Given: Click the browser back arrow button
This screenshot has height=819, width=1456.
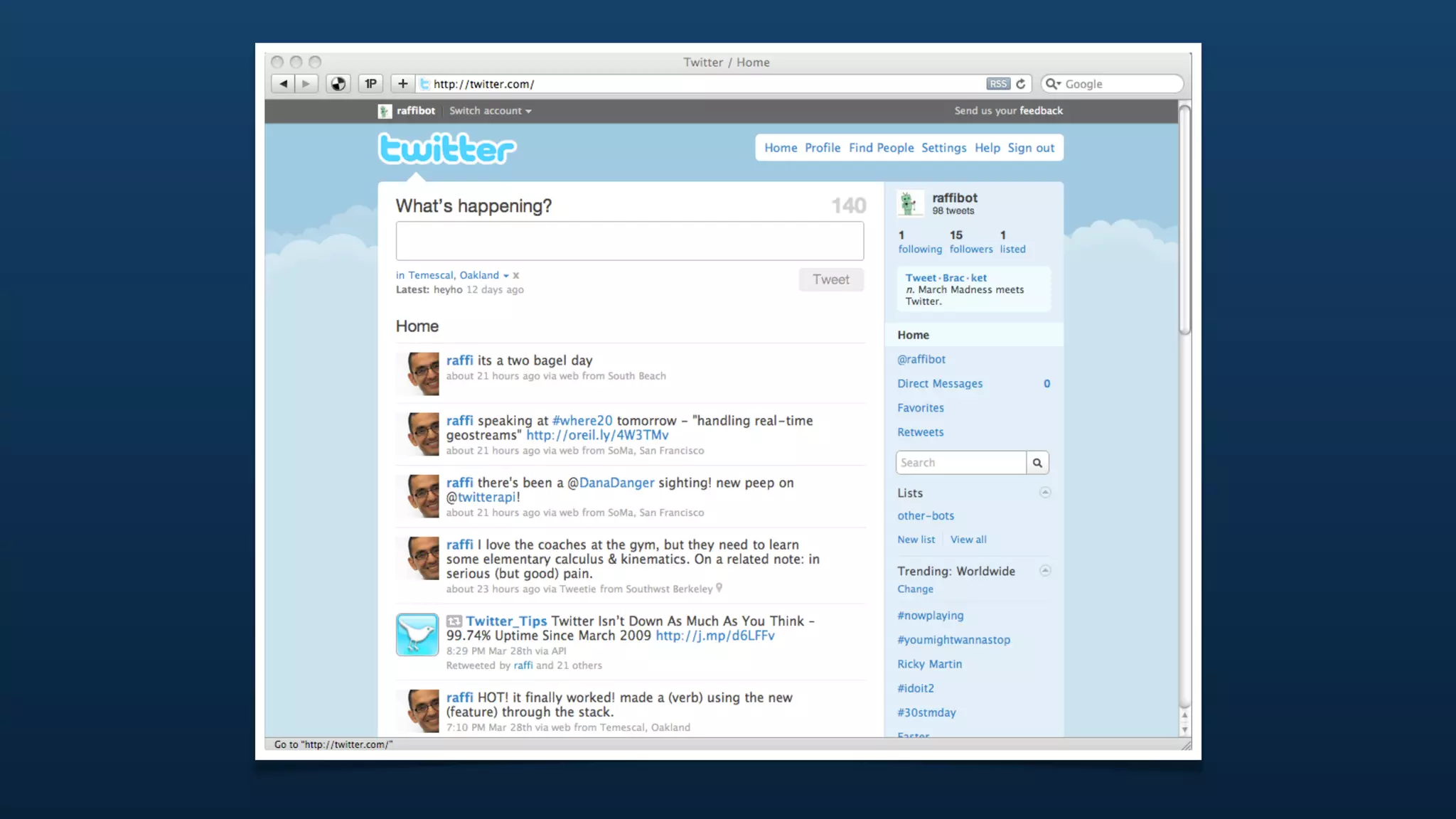Looking at the screenshot, I should point(283,84).
